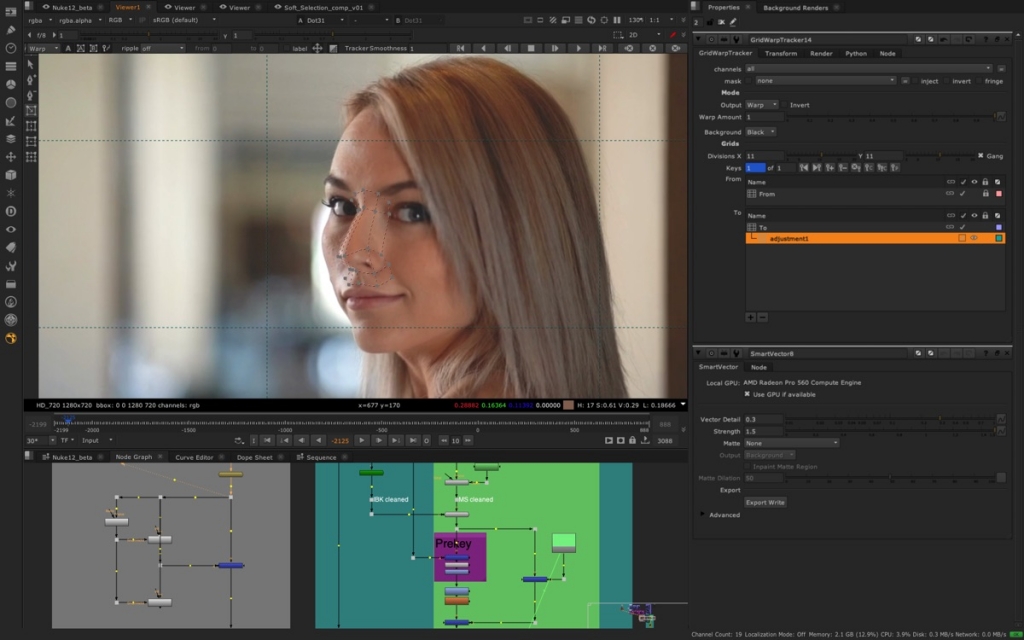Disable 'Use GPU if available' checkbox
Screen dimensions: 1024x640
tap(746, 394)
